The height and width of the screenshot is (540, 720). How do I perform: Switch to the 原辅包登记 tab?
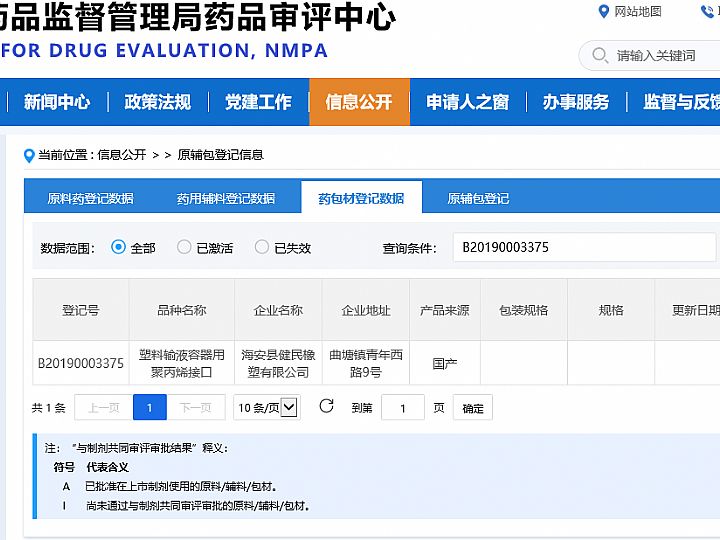pyautogui.click(x=478, y=198)
